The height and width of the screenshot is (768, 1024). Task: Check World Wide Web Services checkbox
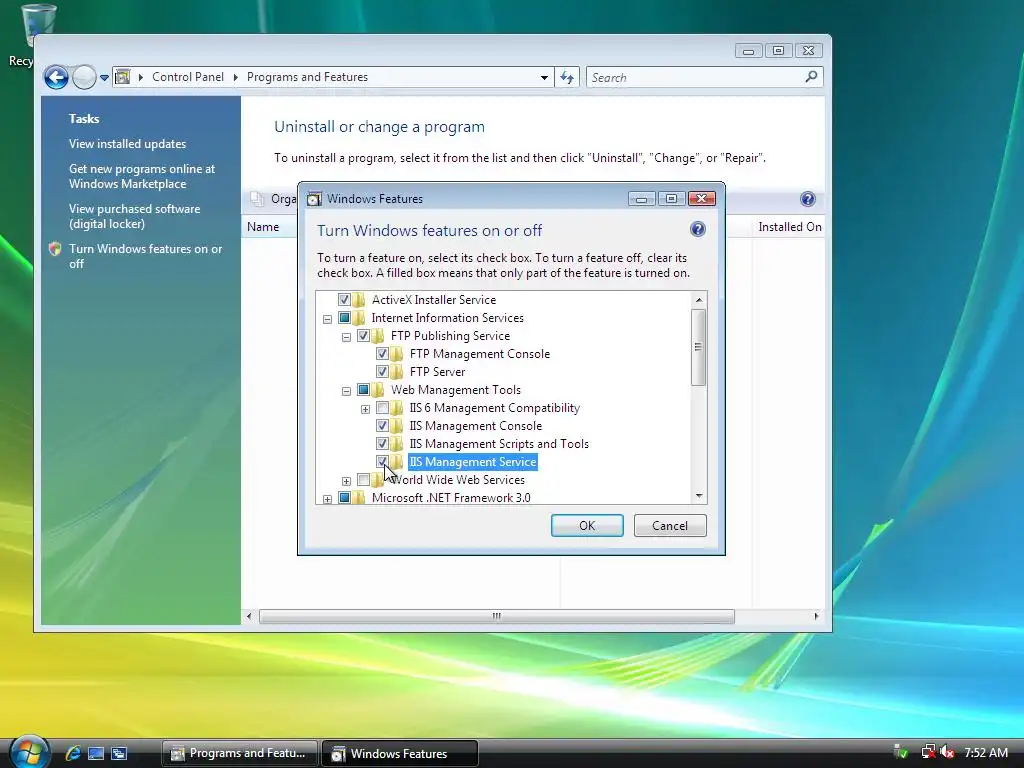click(x=363, y=480)
